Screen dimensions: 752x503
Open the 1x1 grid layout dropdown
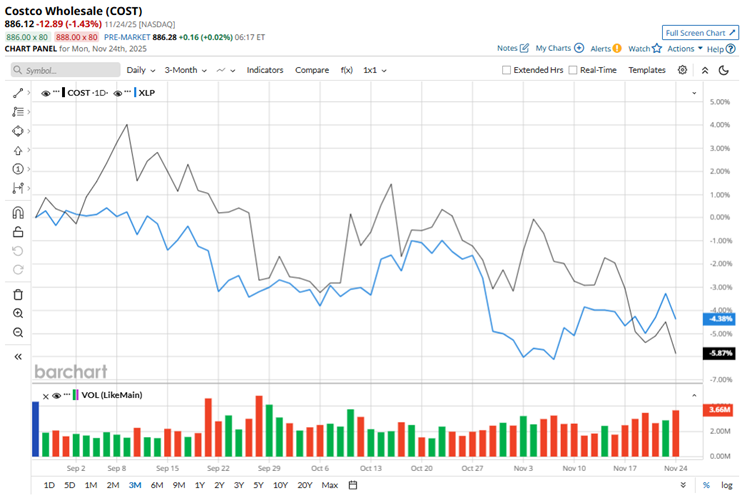(x=375, y=70)
